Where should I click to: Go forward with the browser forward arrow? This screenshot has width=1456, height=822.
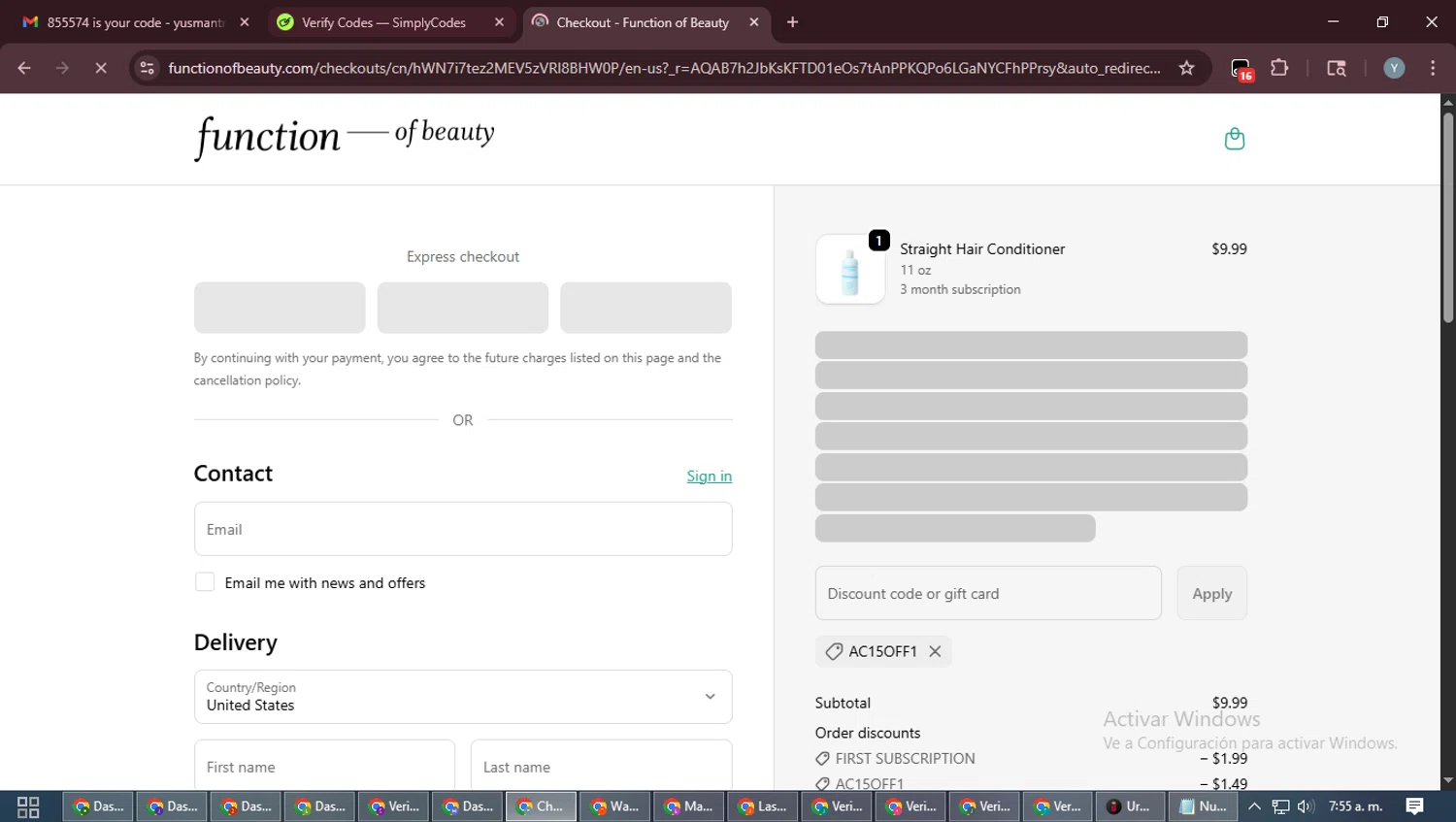pyautogui.click(x=62, y=68)
